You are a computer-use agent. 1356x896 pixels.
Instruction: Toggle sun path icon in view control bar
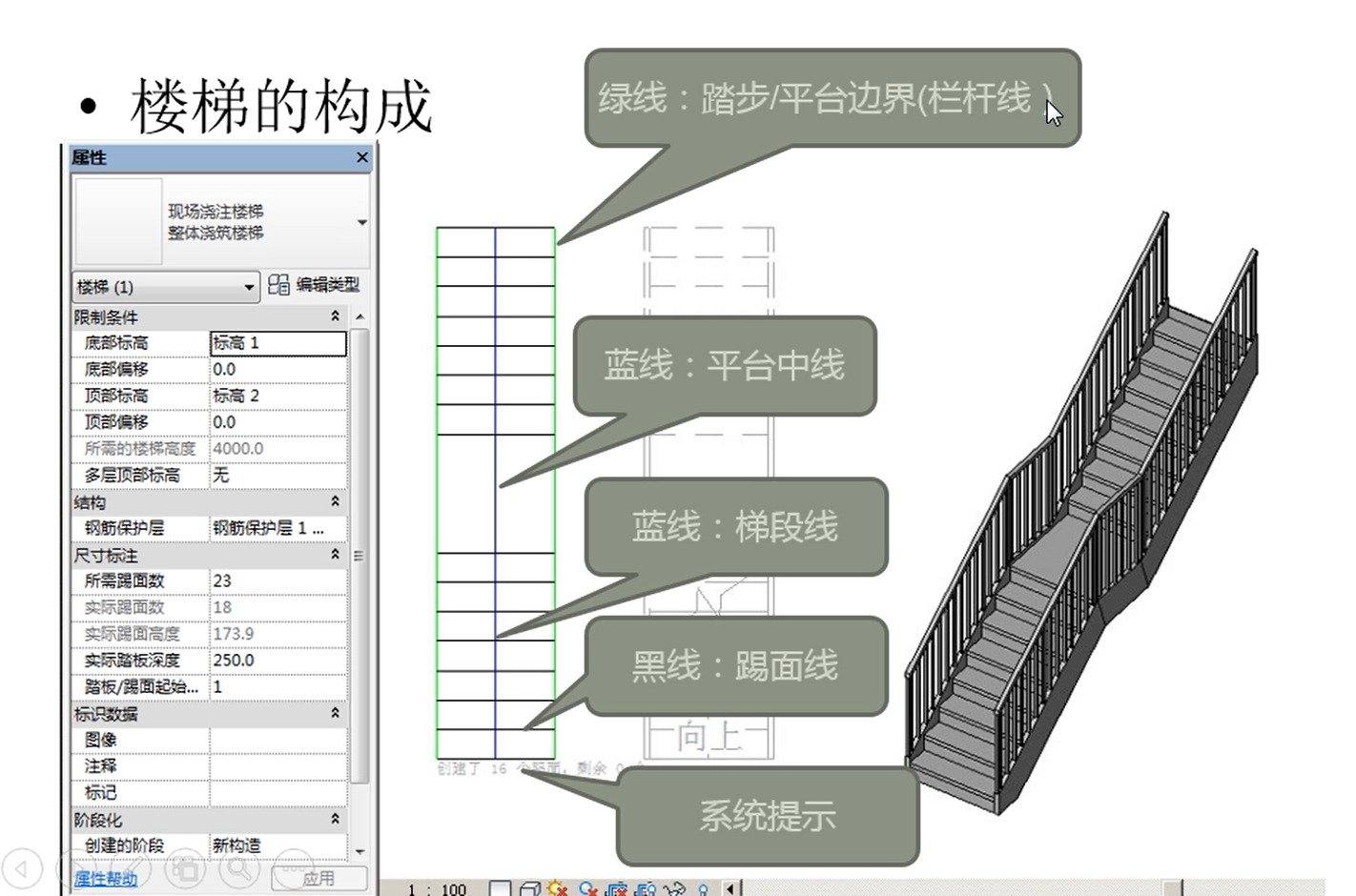[x=558, y=888]
